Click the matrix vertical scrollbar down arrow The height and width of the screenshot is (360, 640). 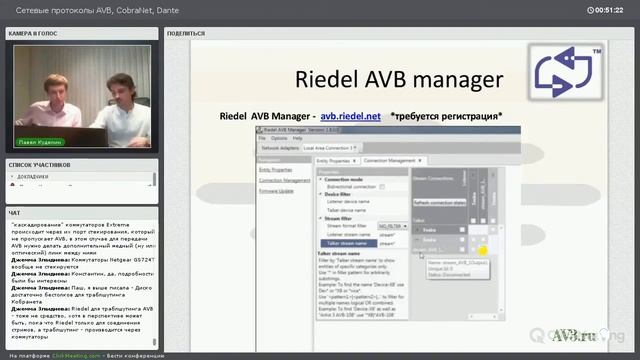(501, 310)
